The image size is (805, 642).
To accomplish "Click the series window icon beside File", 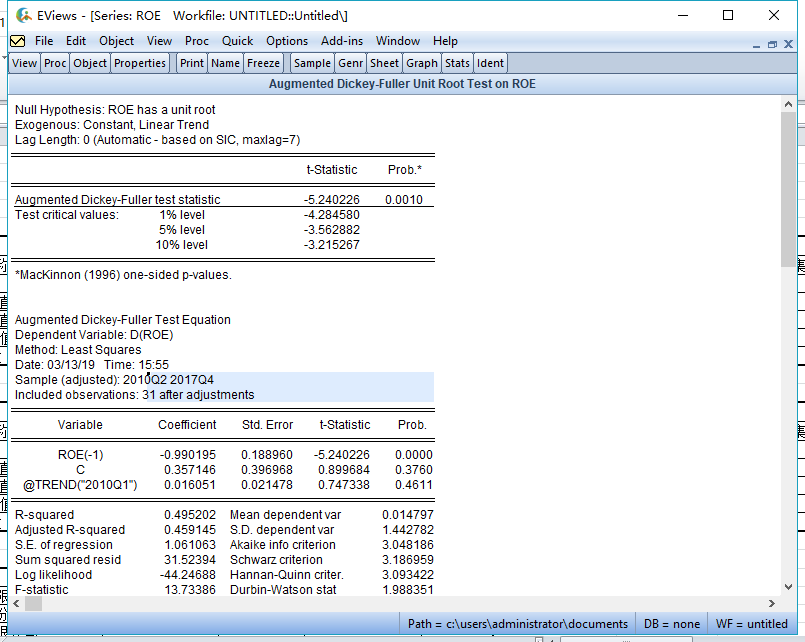I will (x=17, y=41).
